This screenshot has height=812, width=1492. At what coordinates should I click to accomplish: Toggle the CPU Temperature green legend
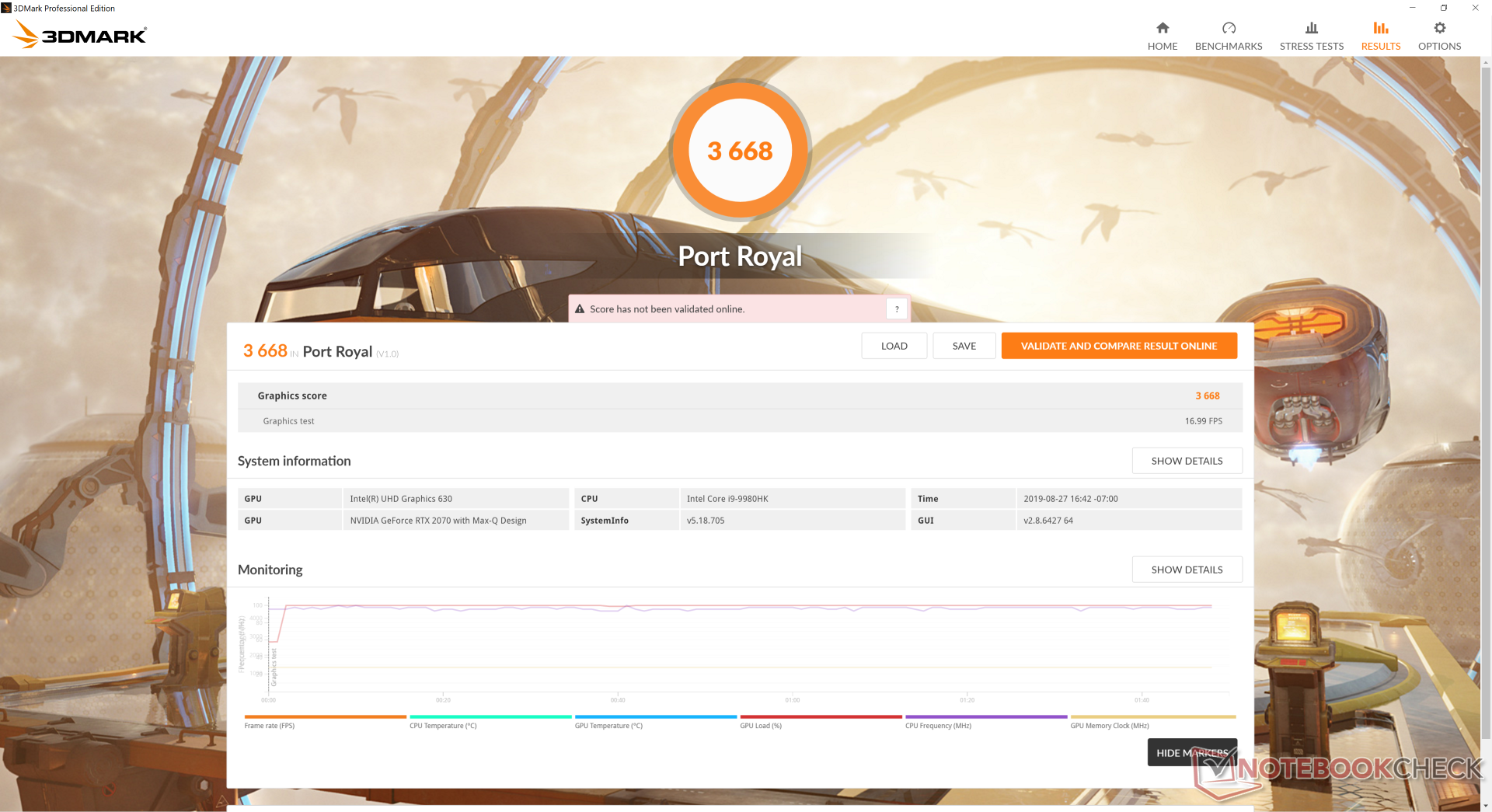click(490, 721)
